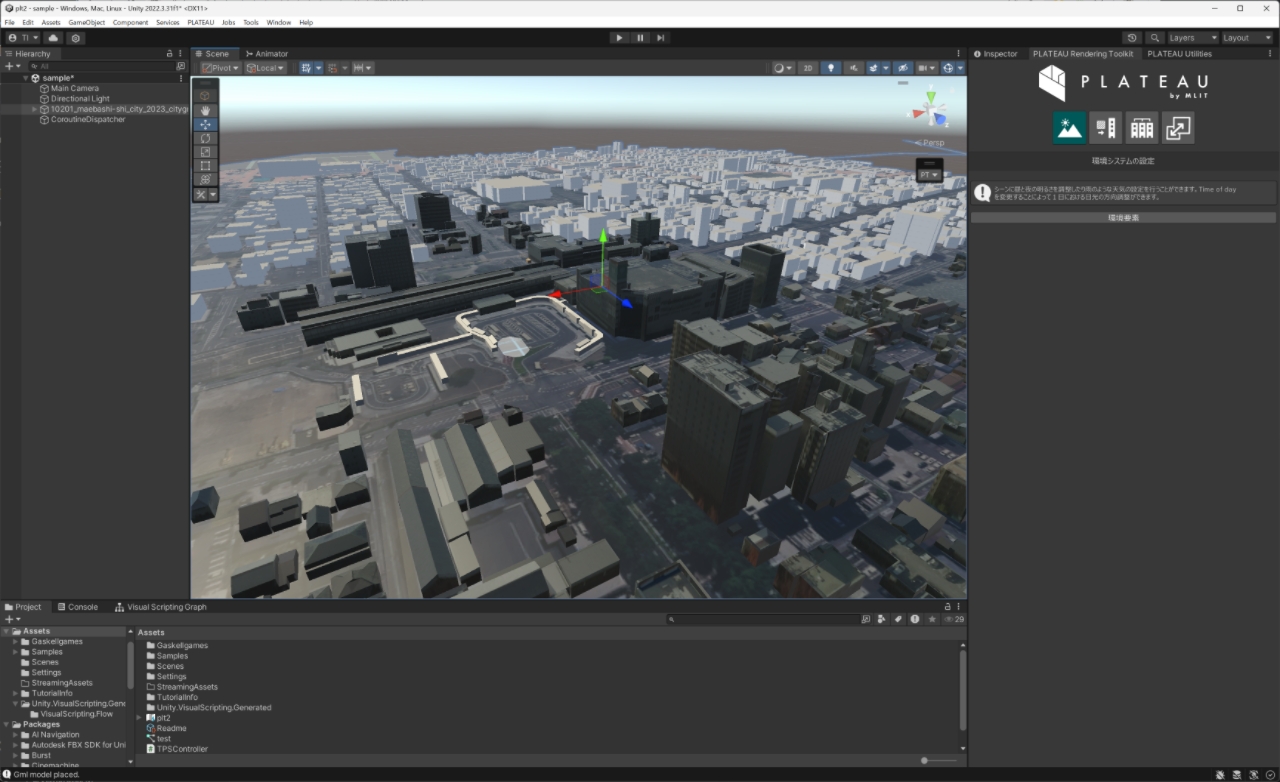This screenshot has width=1280, height=782.
Task: Open the PT overlay dropdown
Action: click(929, 174)
